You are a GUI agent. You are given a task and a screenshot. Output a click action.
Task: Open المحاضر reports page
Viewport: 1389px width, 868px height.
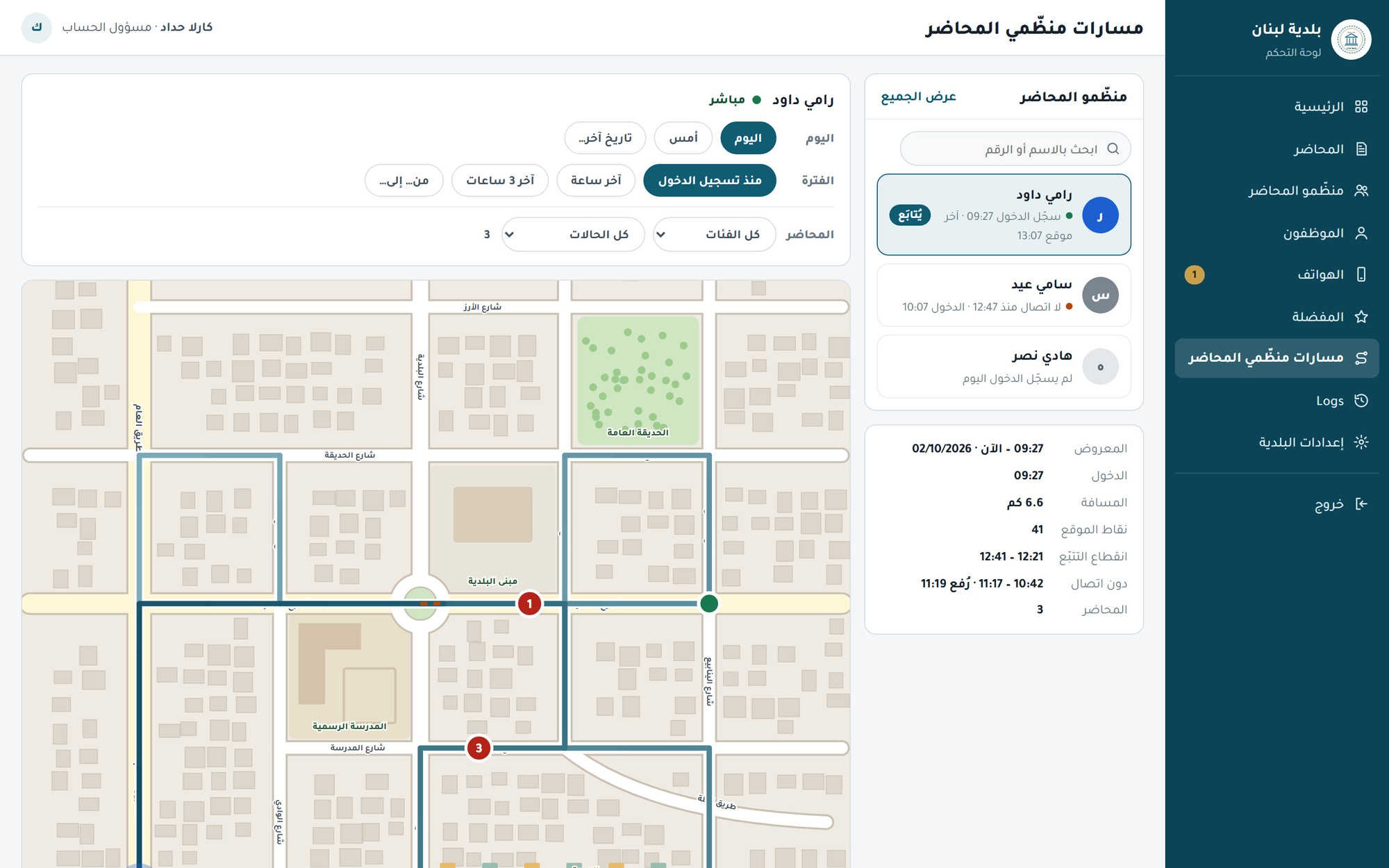tap(1276, 149)
